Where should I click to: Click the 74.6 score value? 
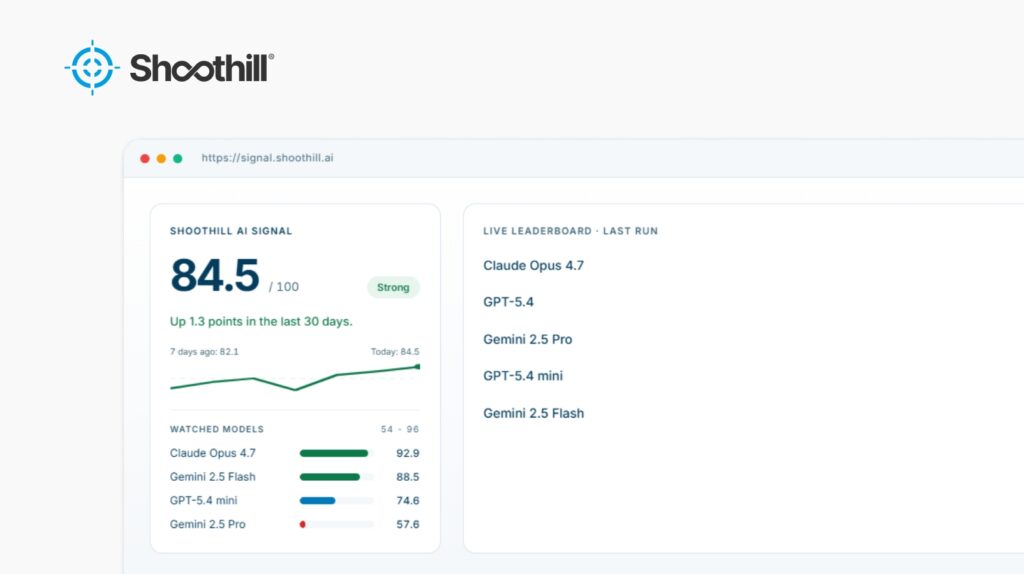408,501
